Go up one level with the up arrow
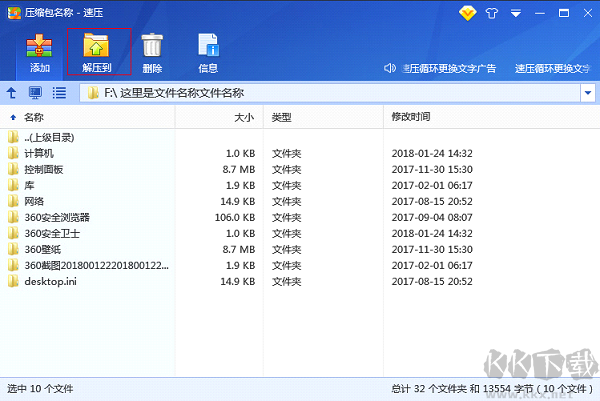This screenshot has height=401, width=600. tap(12, 93)
